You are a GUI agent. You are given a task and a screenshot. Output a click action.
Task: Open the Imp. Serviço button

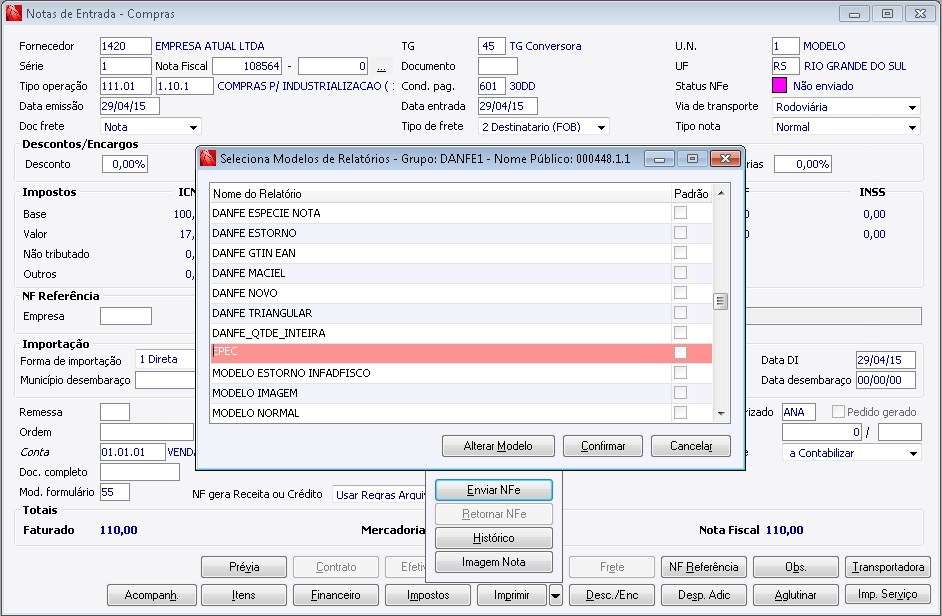888,594
